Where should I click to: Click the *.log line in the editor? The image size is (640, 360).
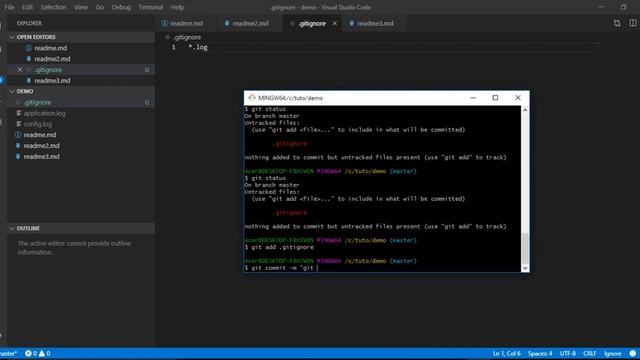tap(198, 47)
